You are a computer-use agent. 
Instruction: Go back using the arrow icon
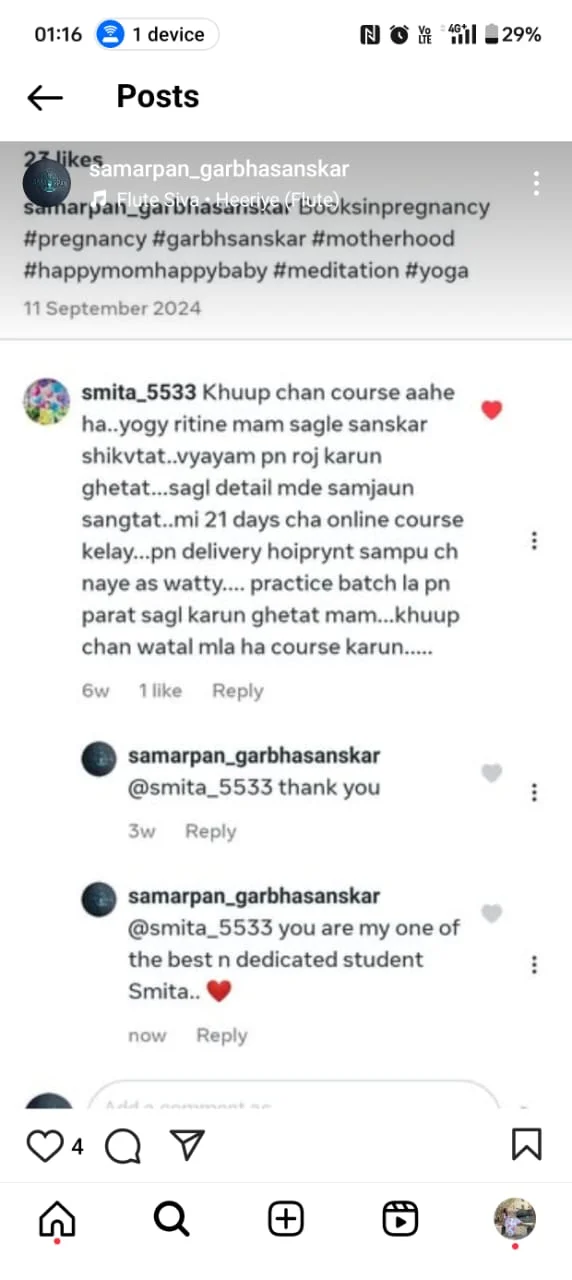(45, 97)
